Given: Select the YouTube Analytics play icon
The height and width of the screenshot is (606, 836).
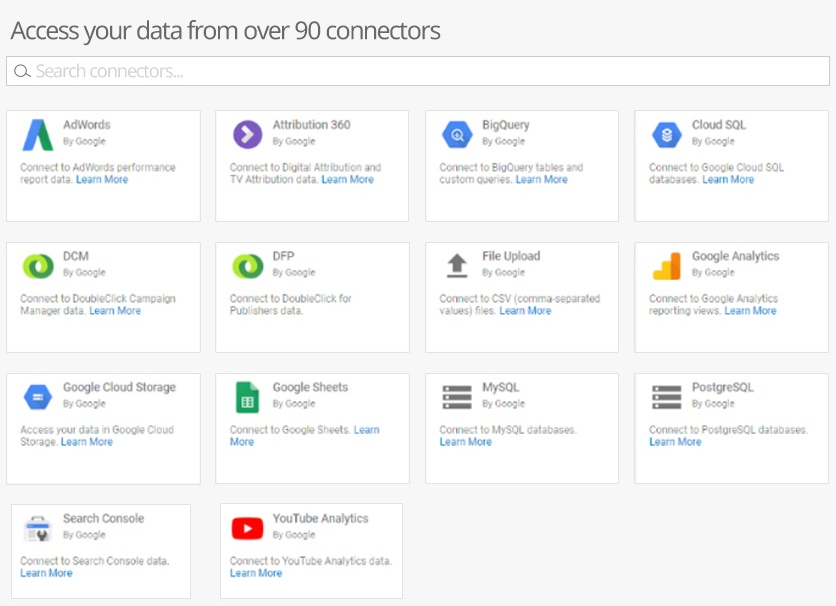Looking at the screenshot, I should (247, 529).
